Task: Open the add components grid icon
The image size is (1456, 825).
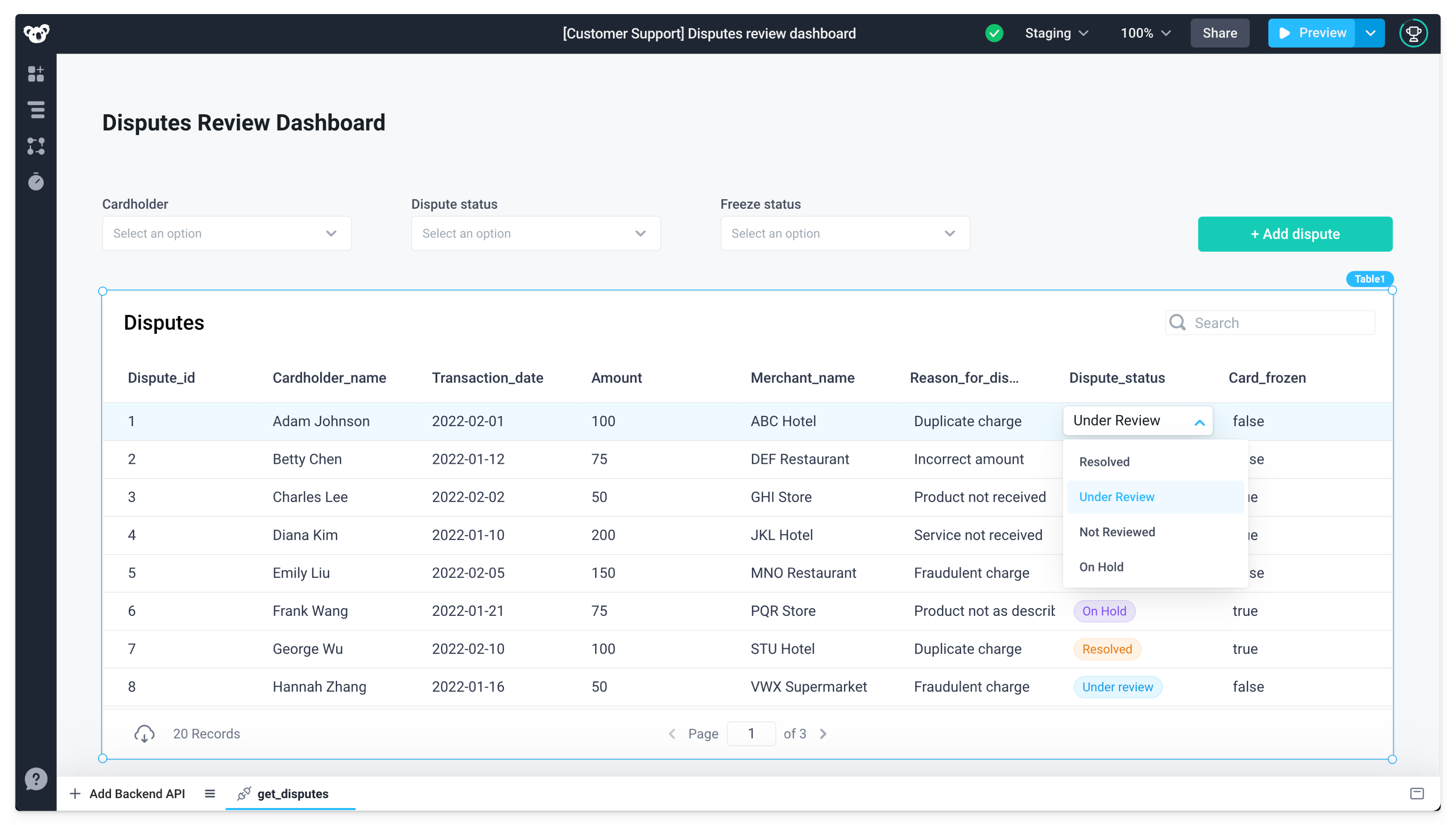Action: pos(36,74)
